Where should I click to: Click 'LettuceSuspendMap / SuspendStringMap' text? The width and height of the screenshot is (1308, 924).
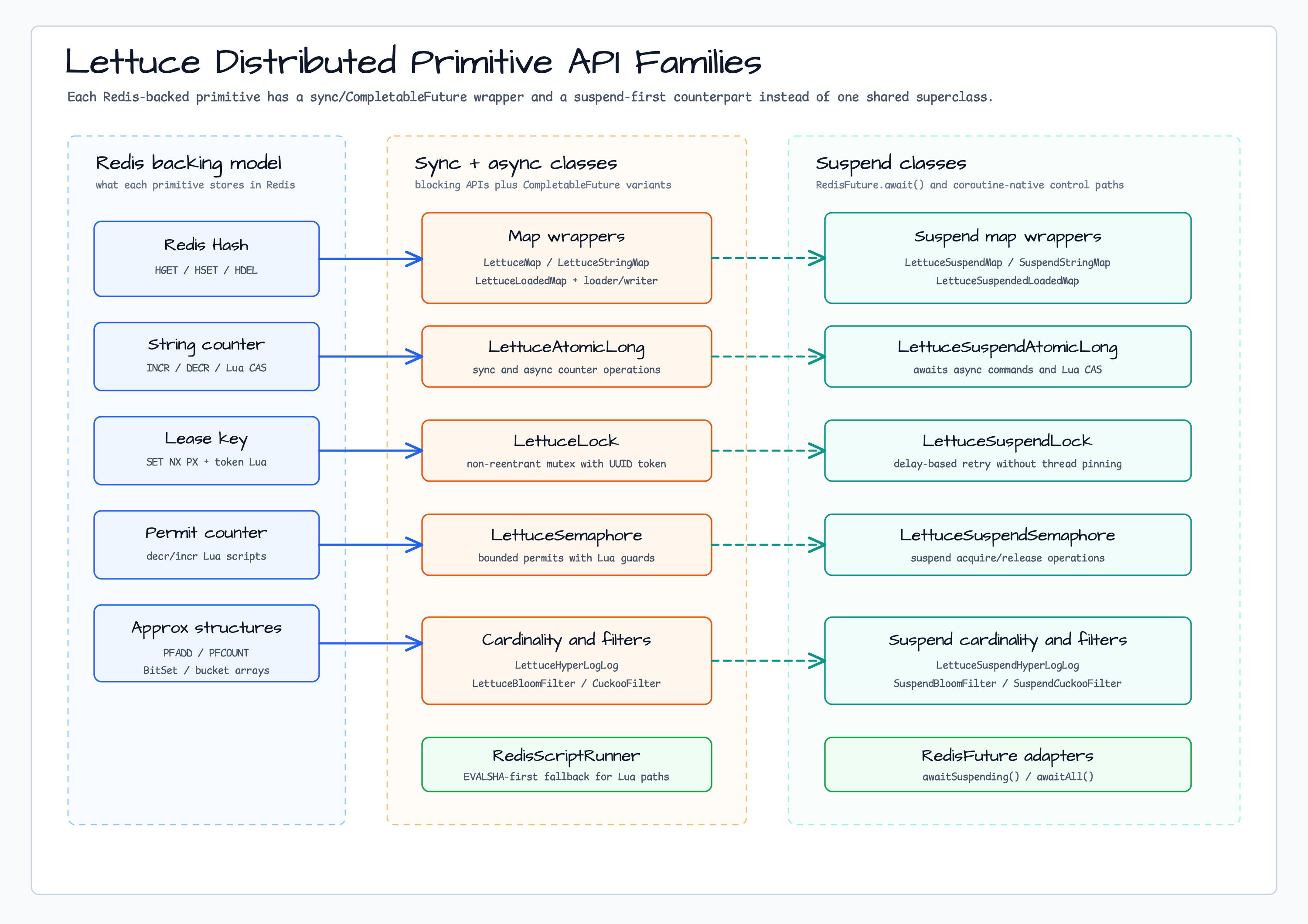[x=1007, y=262]
